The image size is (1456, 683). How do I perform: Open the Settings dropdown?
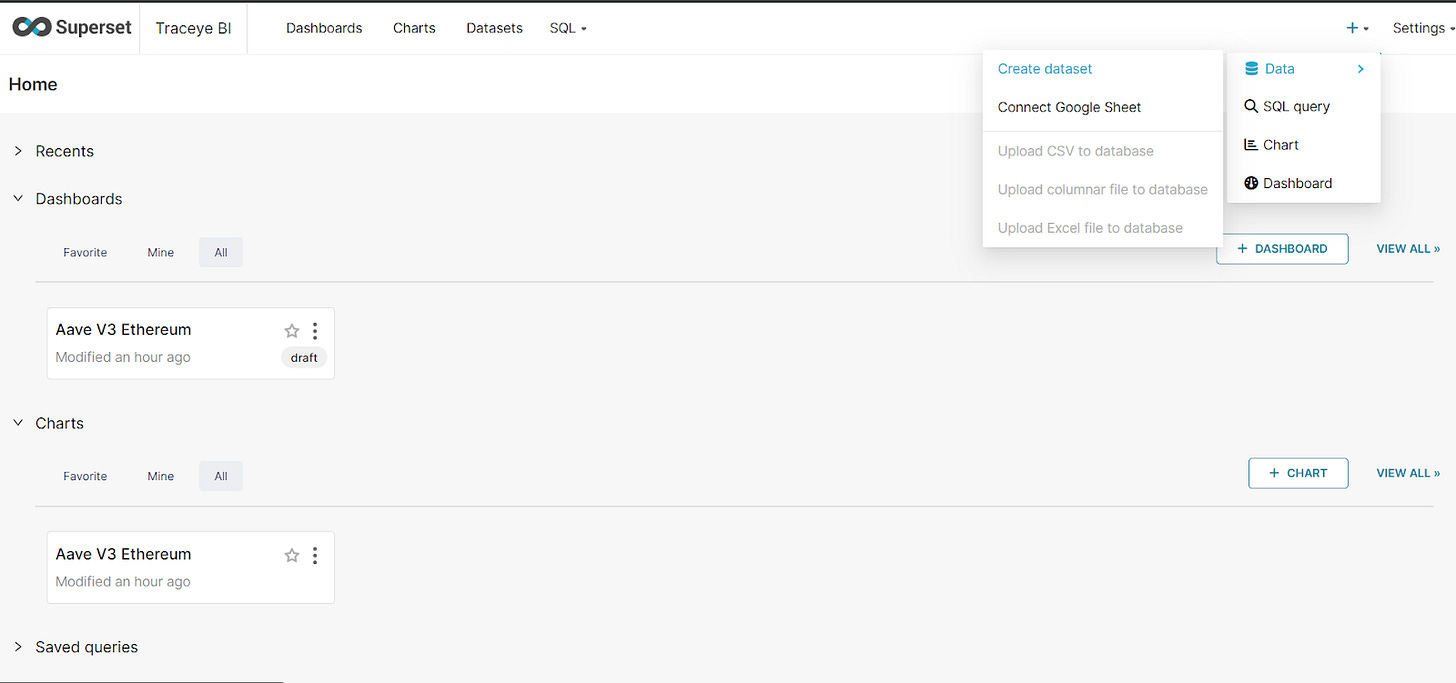[1423, 28]
